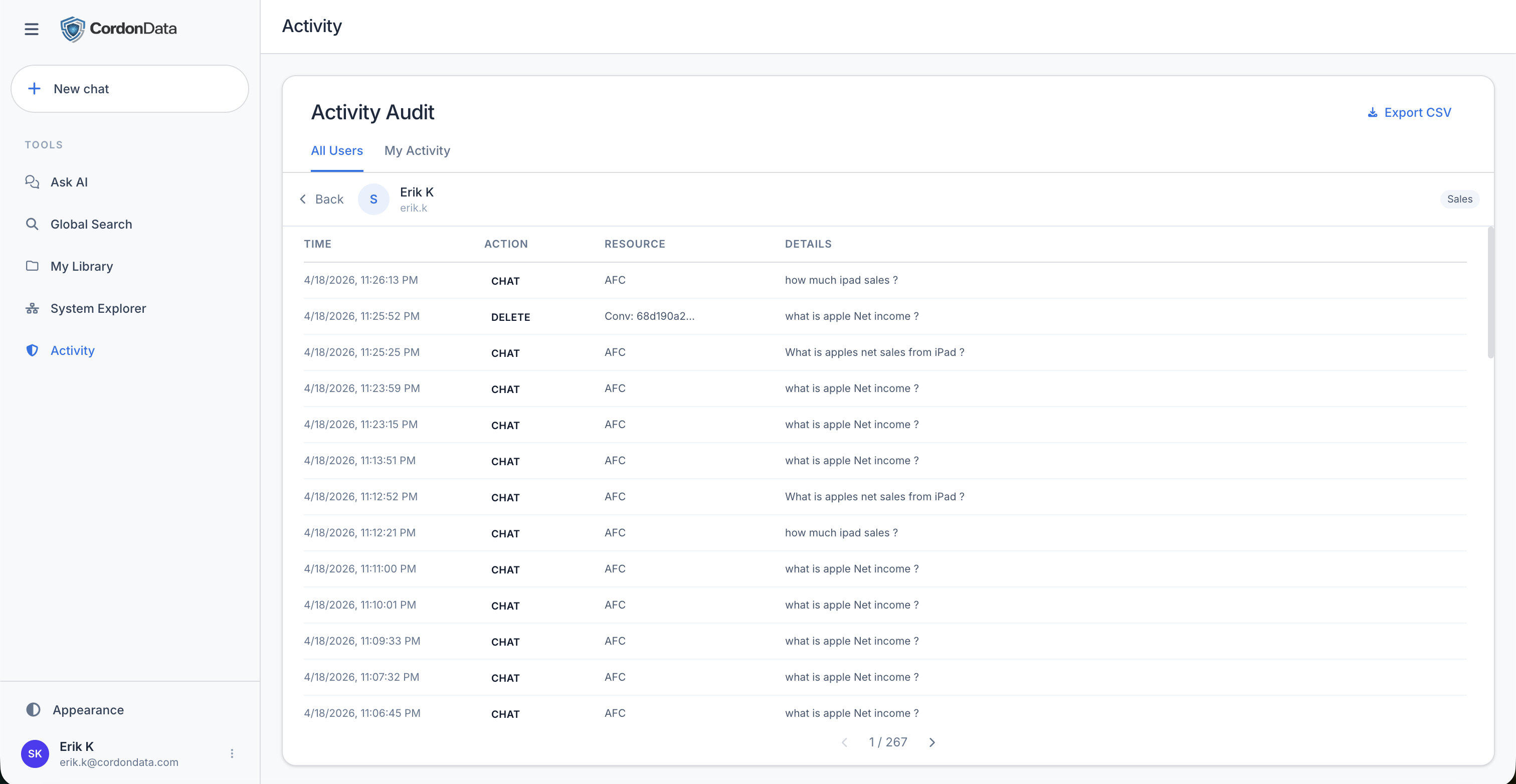Open Ask AI chat bubbles icon

(33, 182)
